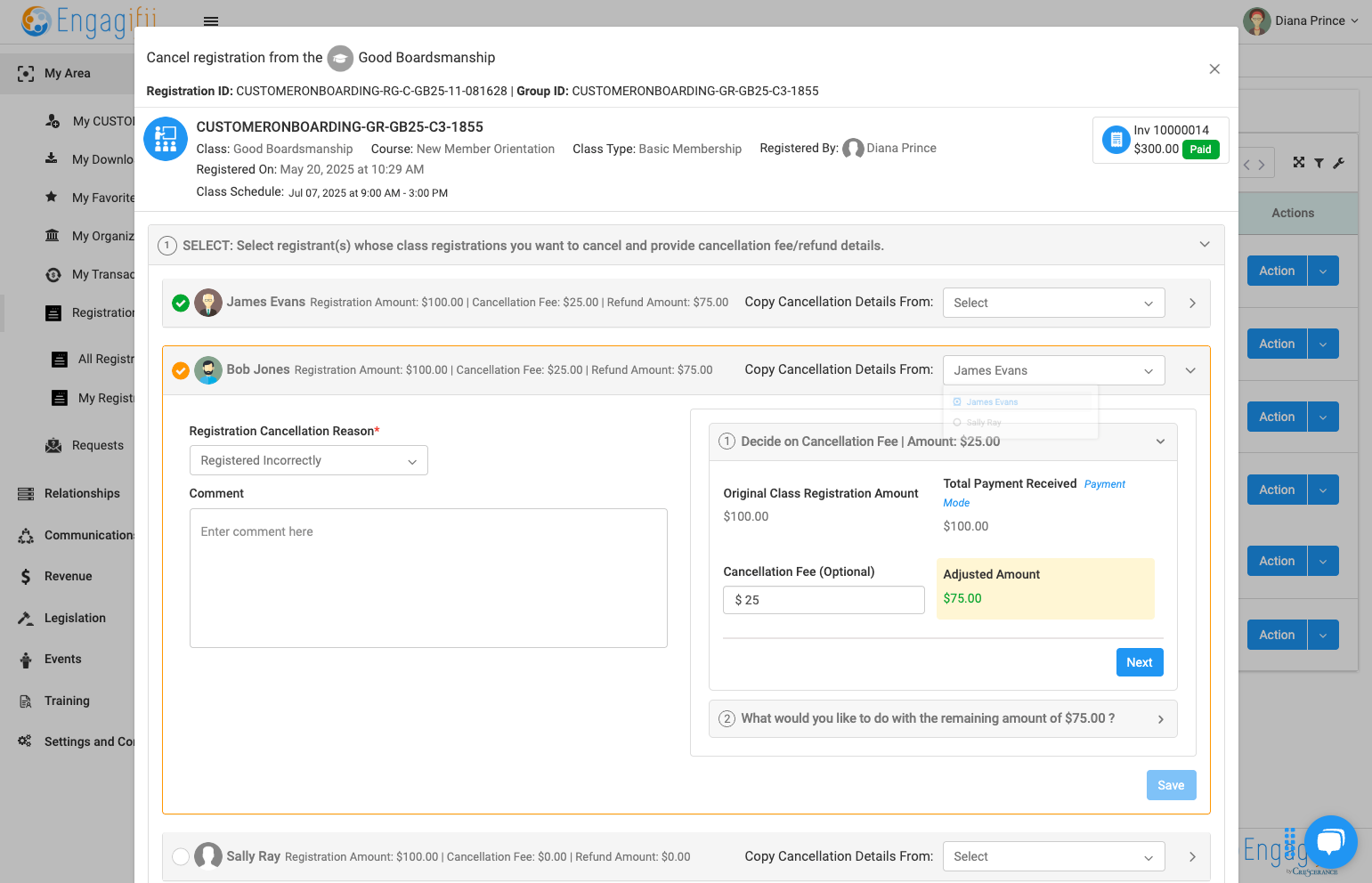This screenshot has width=1372, height=883.
Task: Collapse the Decide on Cancellation Fee section
Action: (x=1160, y=441)
